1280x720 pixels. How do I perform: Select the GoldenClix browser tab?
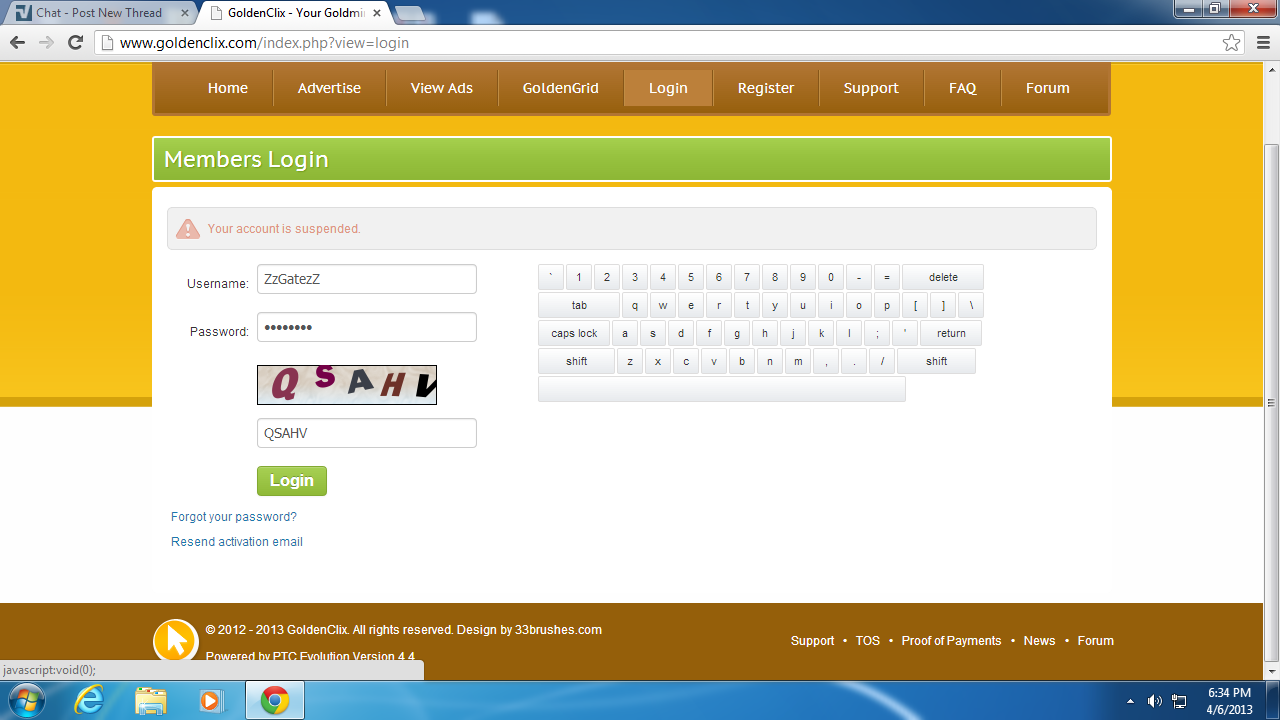coord(295,13)
